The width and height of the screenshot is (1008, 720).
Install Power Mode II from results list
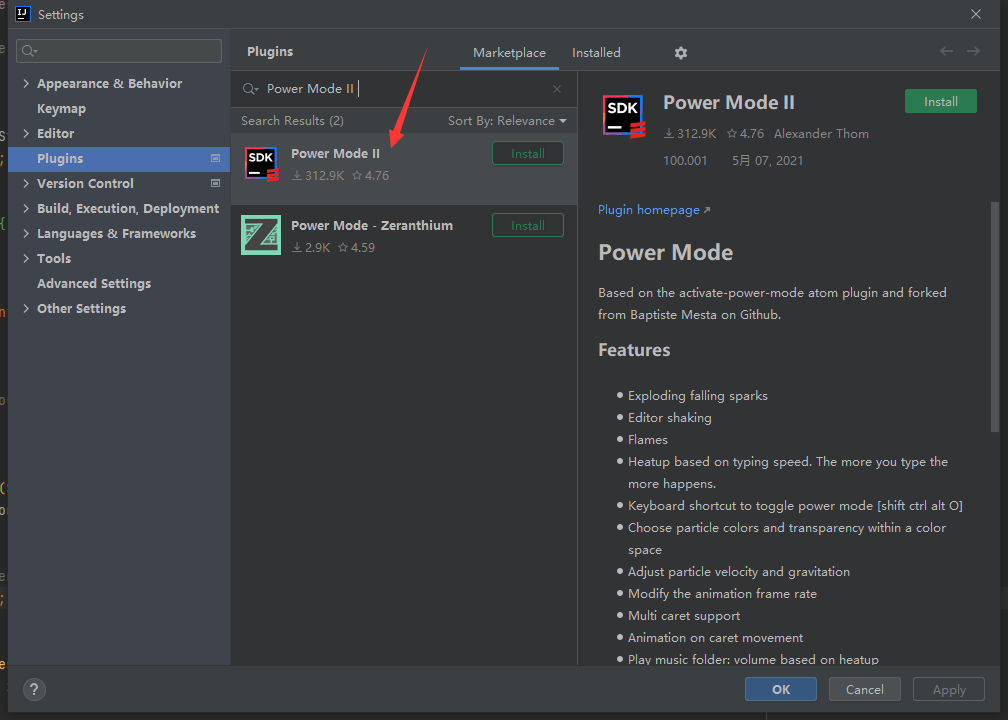pyautogui.click(x=528, y=154)
